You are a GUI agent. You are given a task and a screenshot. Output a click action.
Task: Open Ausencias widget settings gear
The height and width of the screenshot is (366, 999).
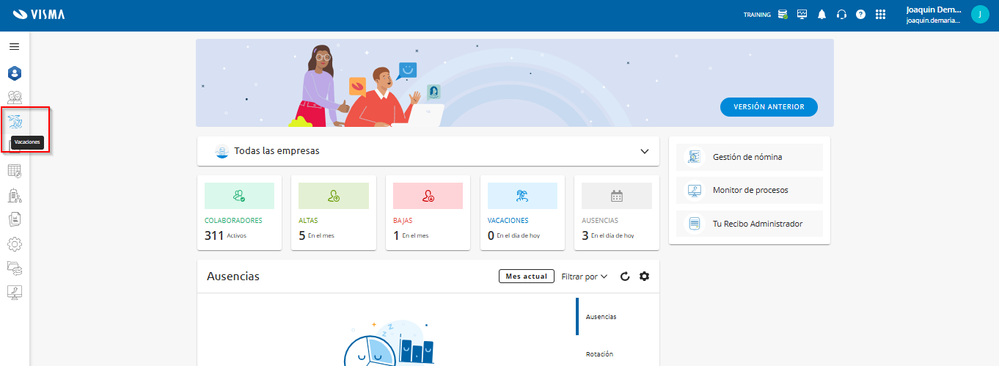644,276
